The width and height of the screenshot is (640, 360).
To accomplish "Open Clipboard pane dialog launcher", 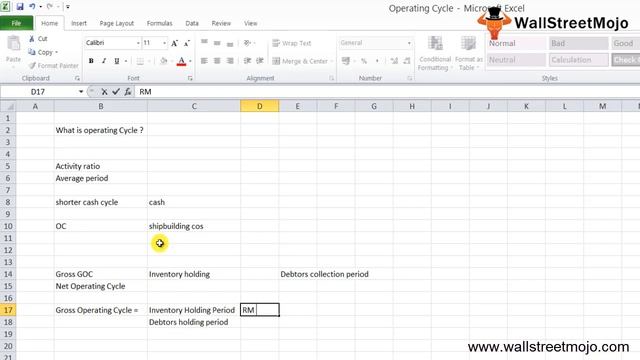I will pos(77,78).
